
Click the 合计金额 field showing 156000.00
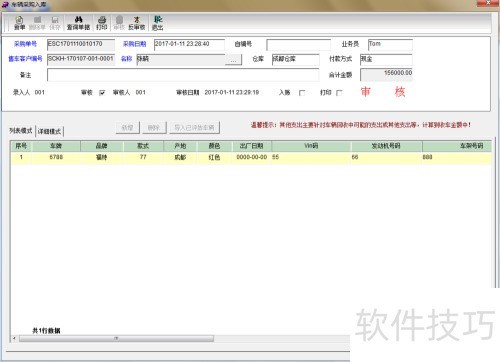386,75
